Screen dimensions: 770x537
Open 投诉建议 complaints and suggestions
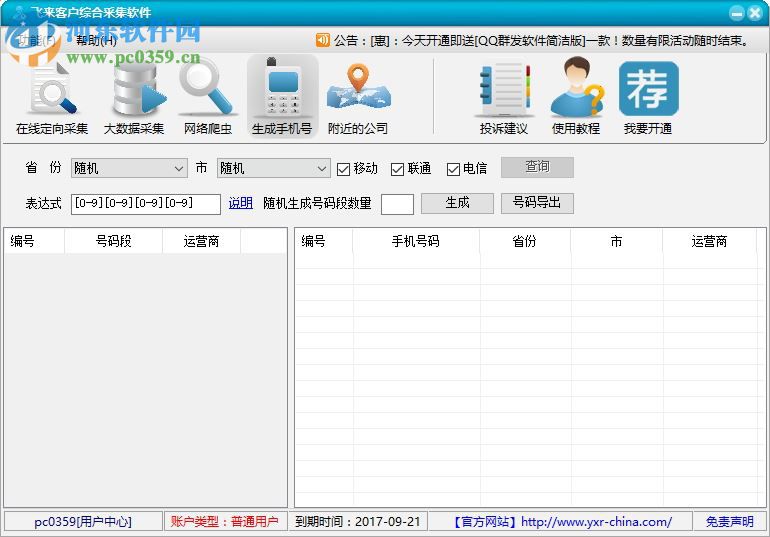[504, 98]
